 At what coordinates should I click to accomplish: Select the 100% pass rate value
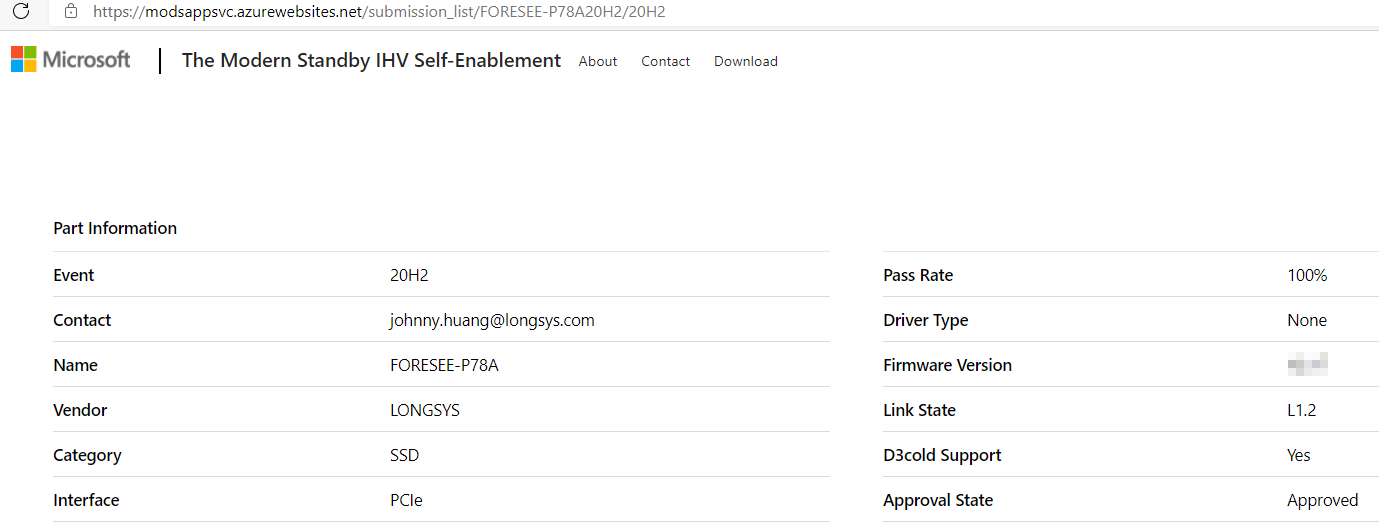[x=1307, y=275]
